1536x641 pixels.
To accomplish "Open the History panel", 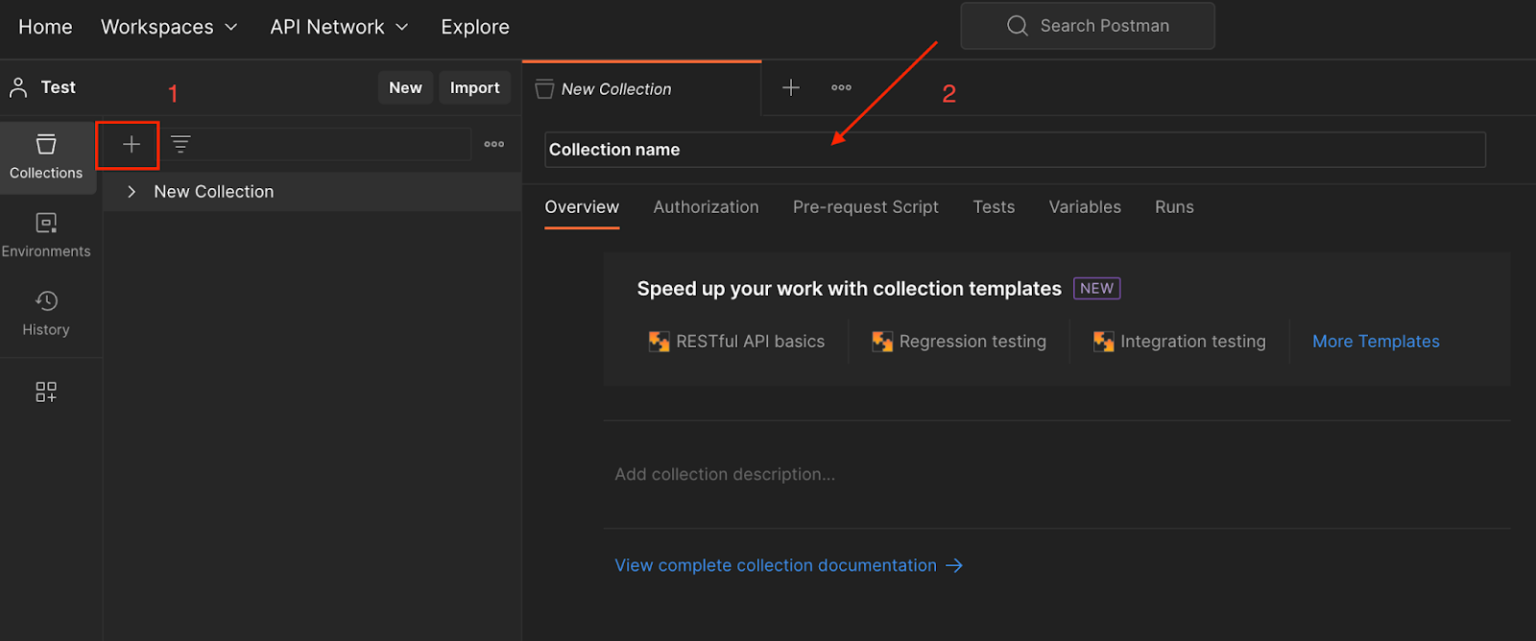I will tap(46, 312).
